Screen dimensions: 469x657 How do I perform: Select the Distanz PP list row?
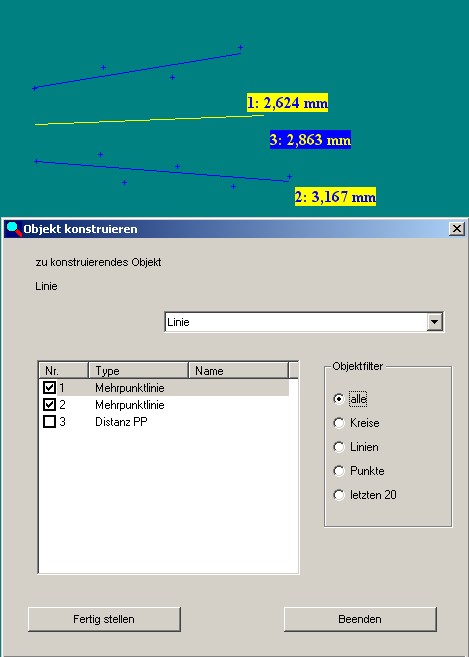[164, 422]
